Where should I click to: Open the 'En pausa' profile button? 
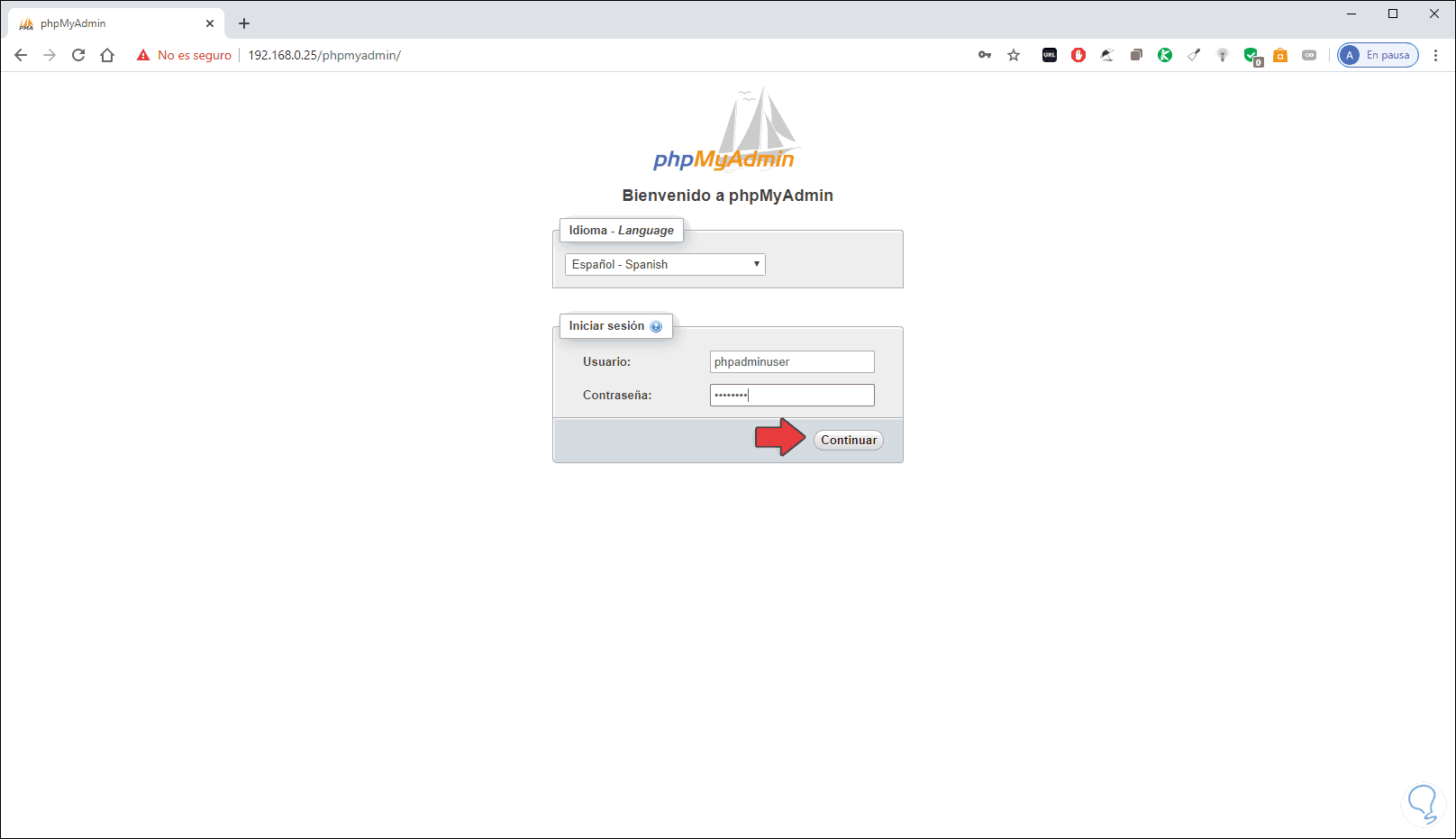1379,55
